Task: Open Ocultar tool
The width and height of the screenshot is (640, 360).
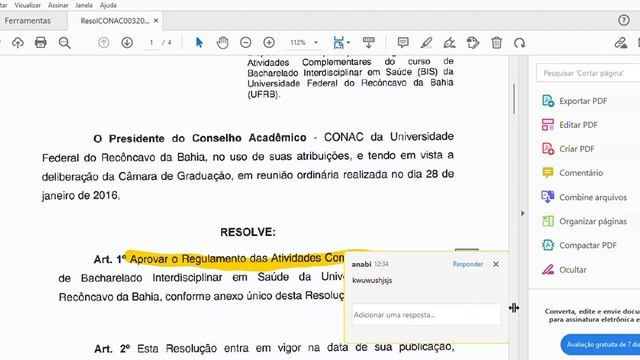Action: (x=564, y=269)
